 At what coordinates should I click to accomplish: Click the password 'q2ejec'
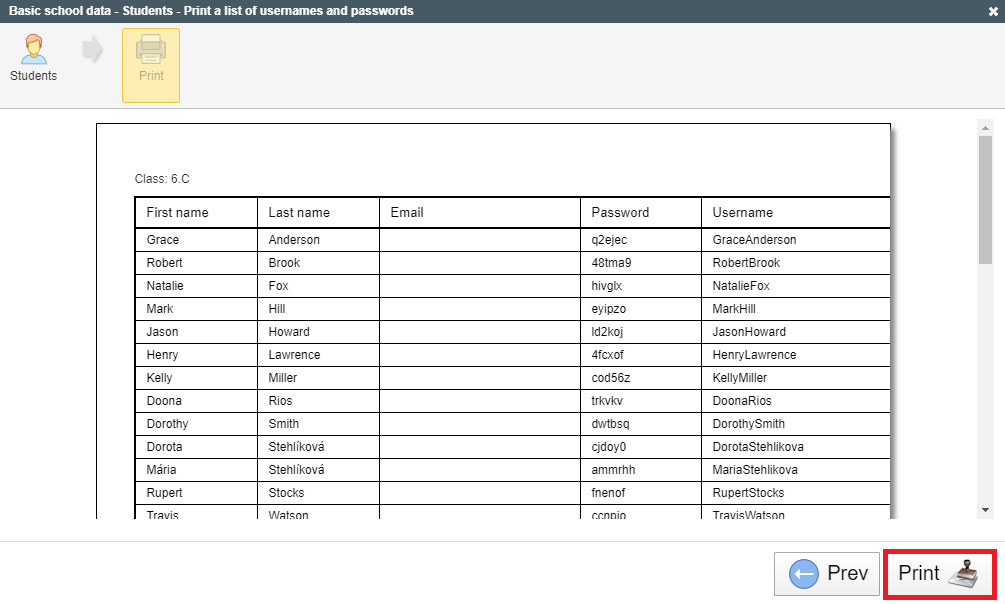pos(610,240)
